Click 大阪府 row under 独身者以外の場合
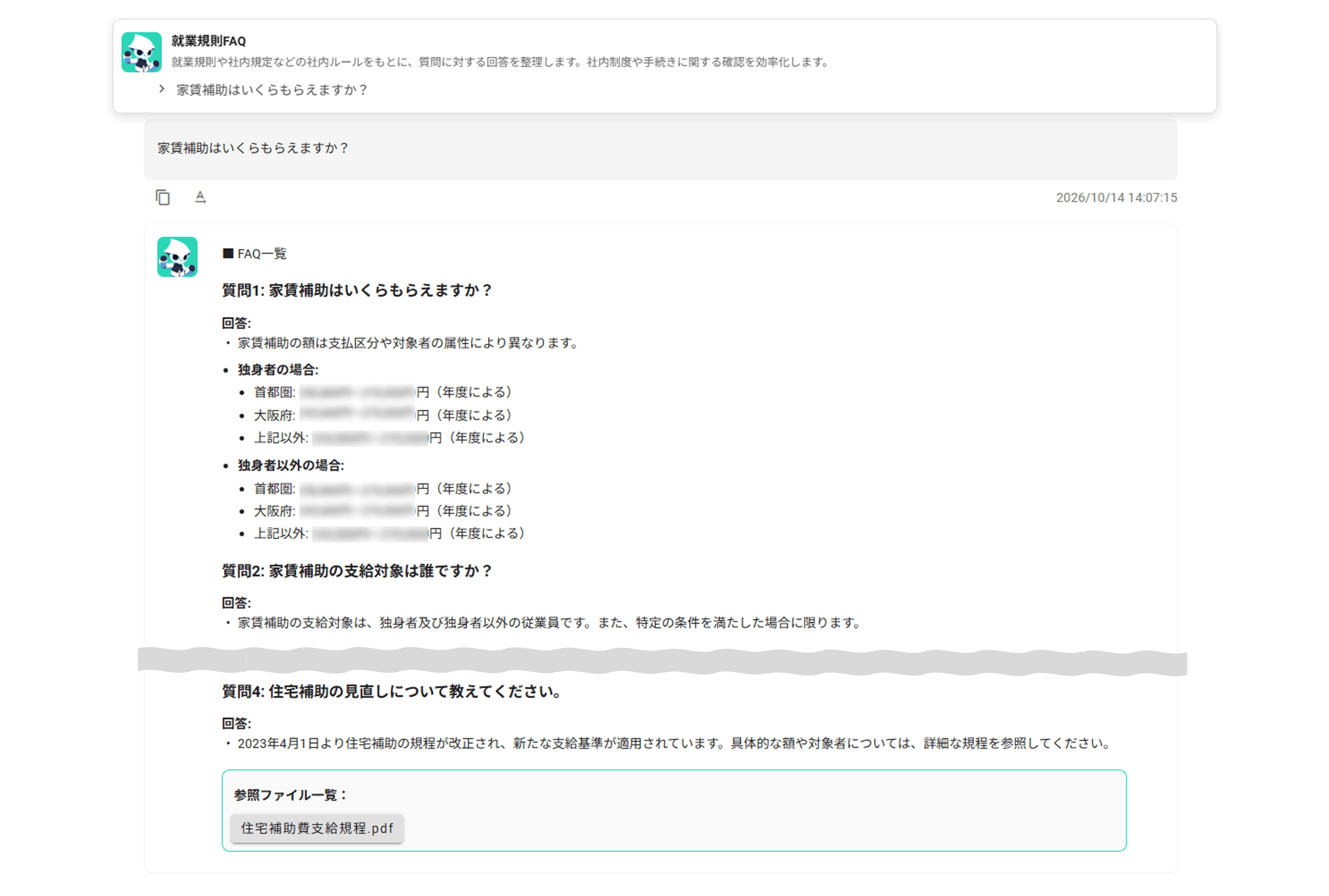 [382, 511]
